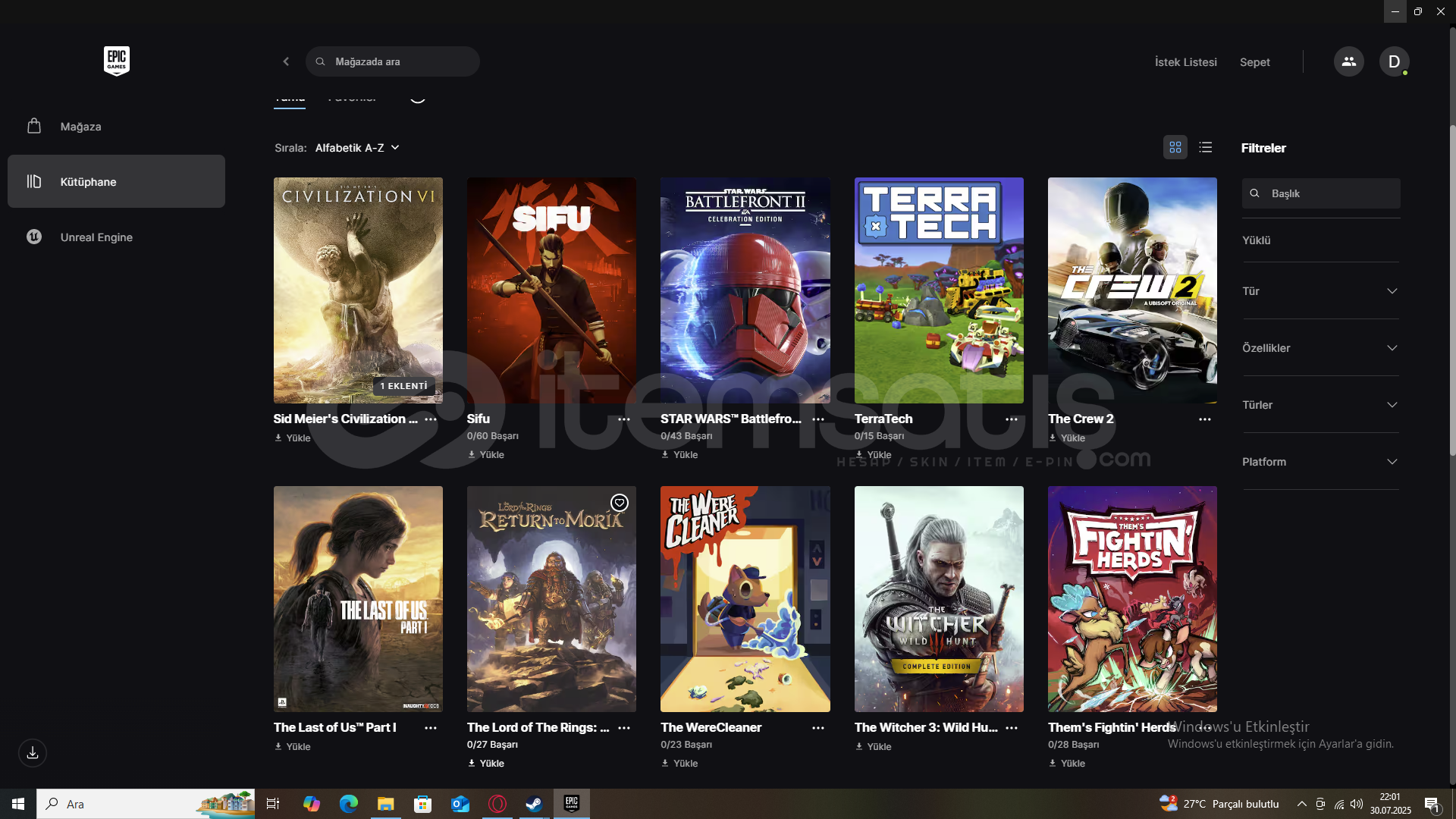The height and width of the screenshot is (819, 1456).
Task: Click Sifu 0/60 Başarı achievements text
Action: click(493, 436)
